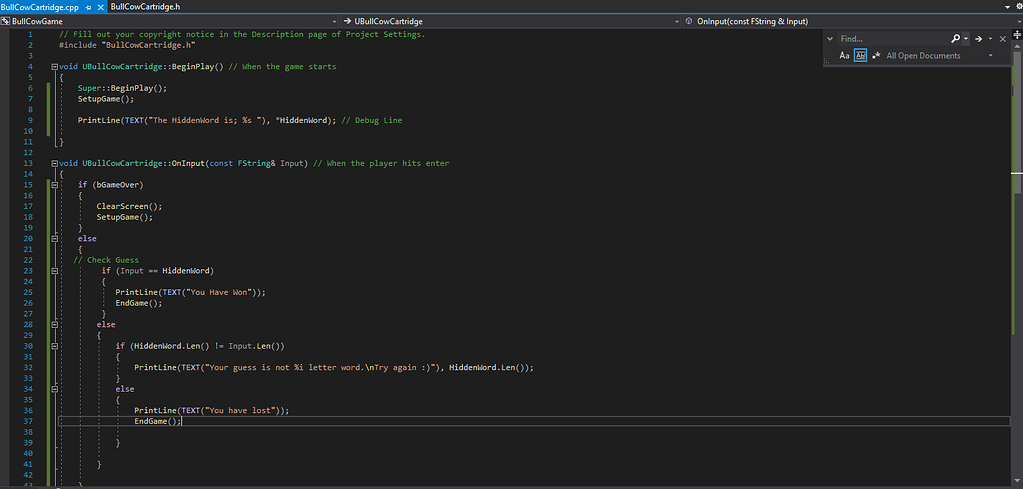Click the // Debug Line comment
The width and height of the screenshot is (1023, 489).
click(372, 120)
